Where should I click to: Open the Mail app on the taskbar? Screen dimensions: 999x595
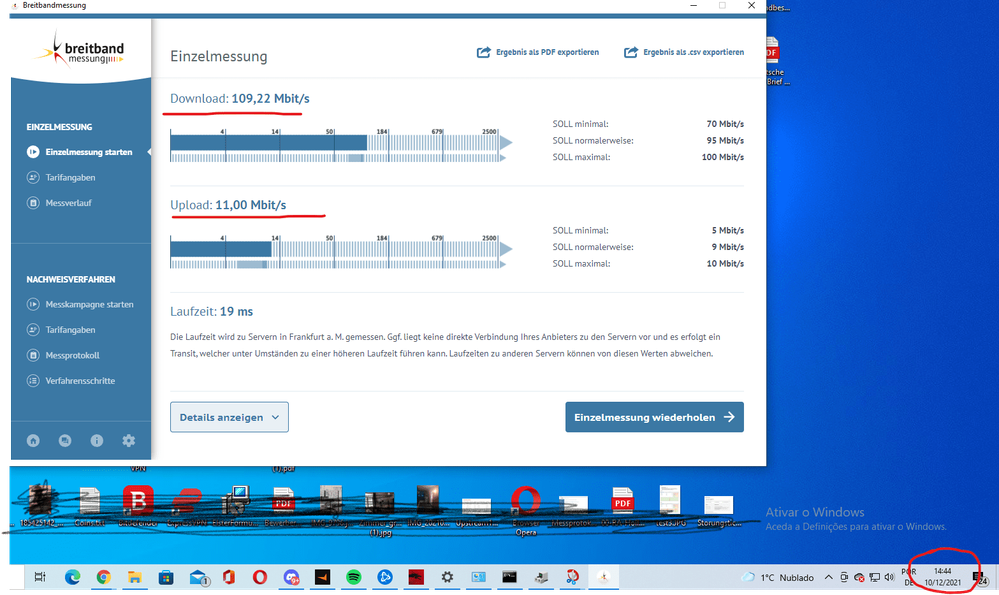point(199,577)
